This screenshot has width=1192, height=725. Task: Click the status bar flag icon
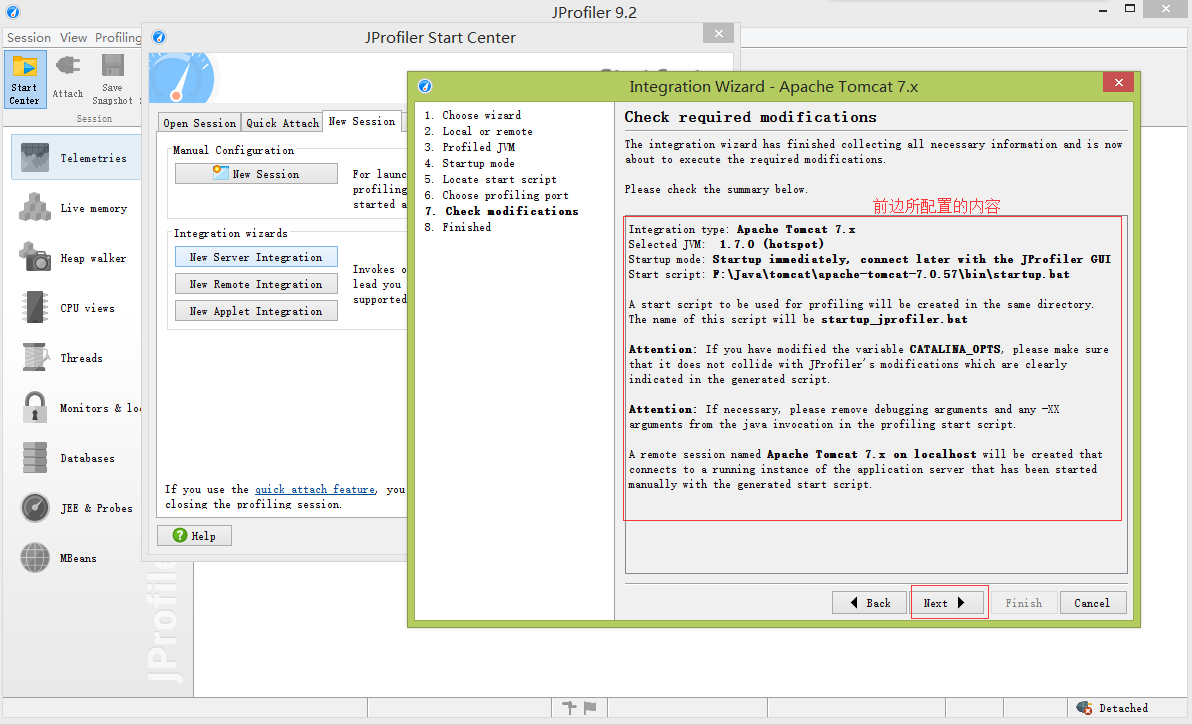[x=590, y=708]
